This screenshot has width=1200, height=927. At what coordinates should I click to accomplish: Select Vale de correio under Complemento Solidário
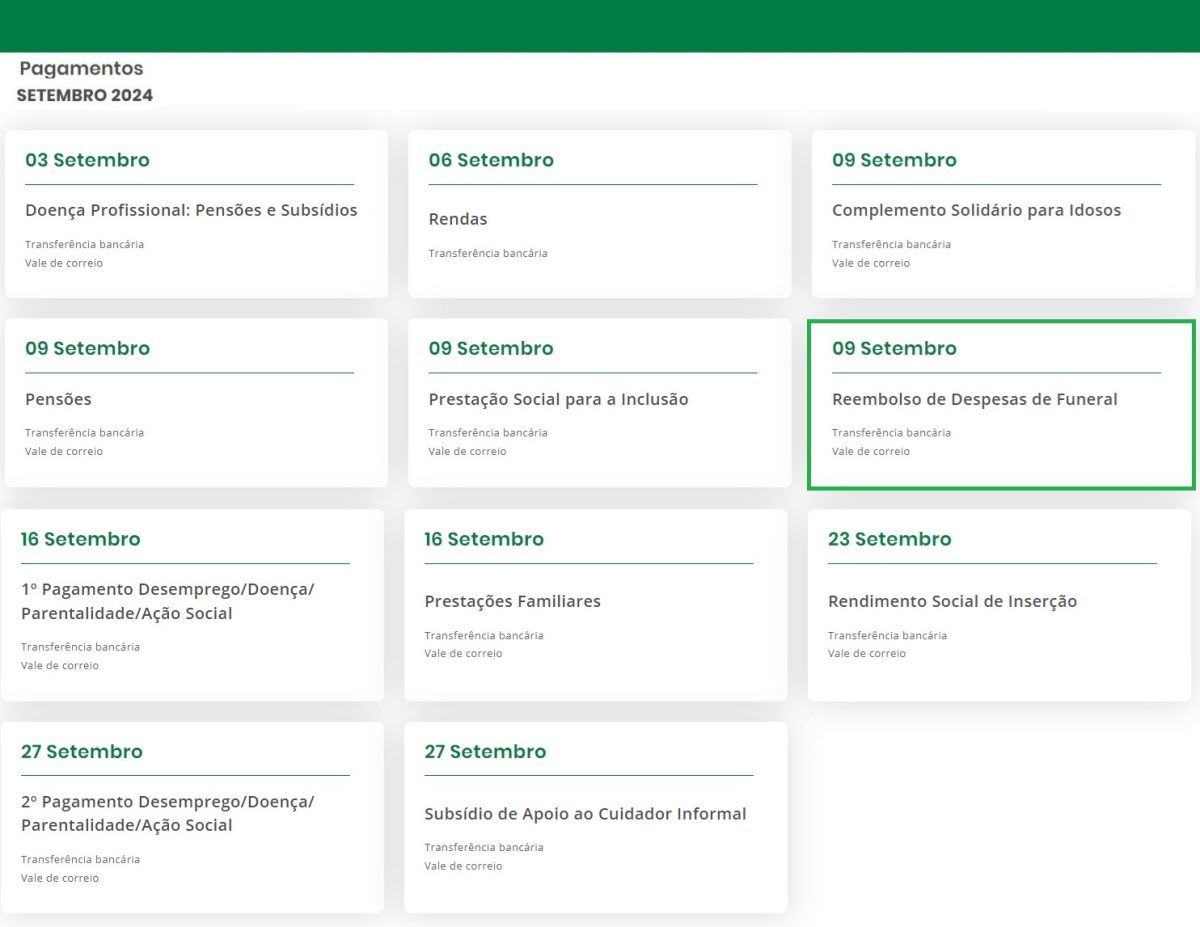[x=871, y=263]
